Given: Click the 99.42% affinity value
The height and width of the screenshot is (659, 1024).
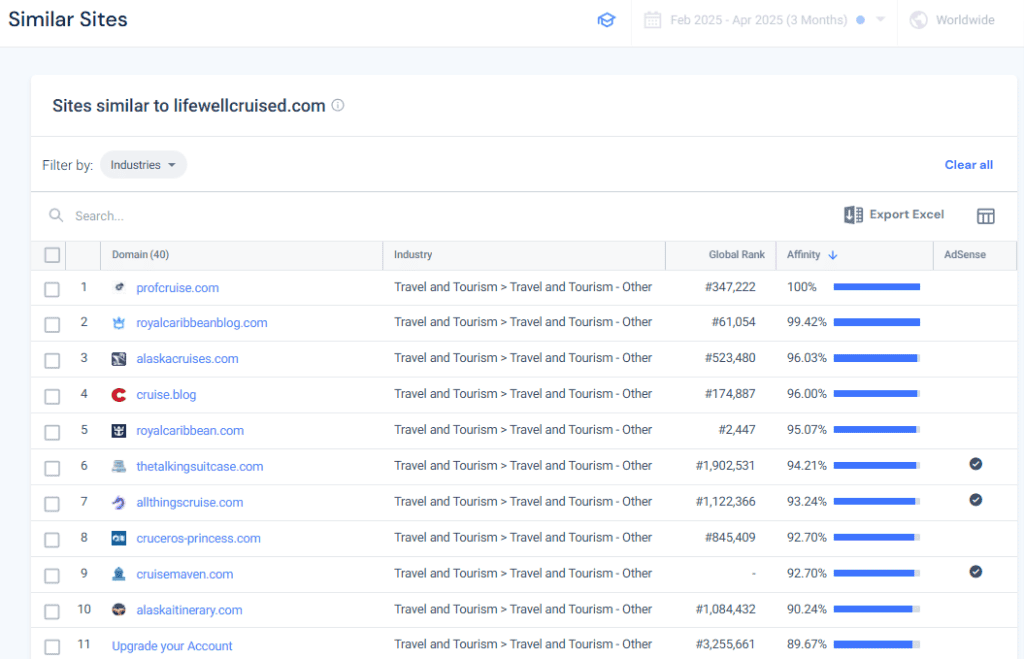Looking at the screenshot, I should click(x=807, y=322).
